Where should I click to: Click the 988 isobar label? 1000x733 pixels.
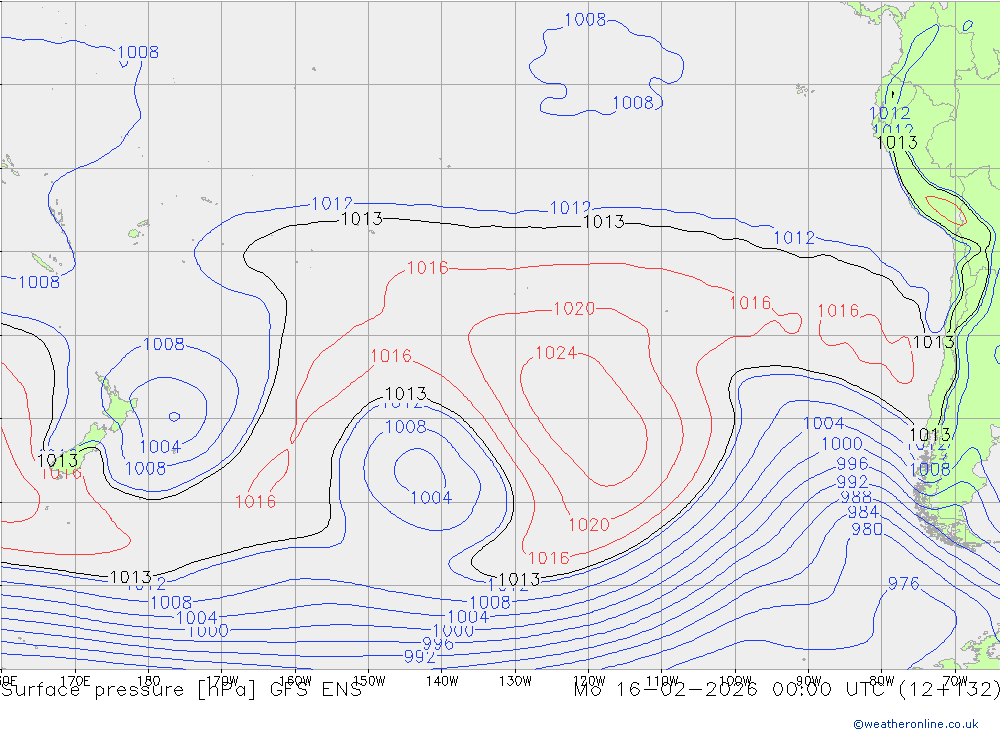856,497
